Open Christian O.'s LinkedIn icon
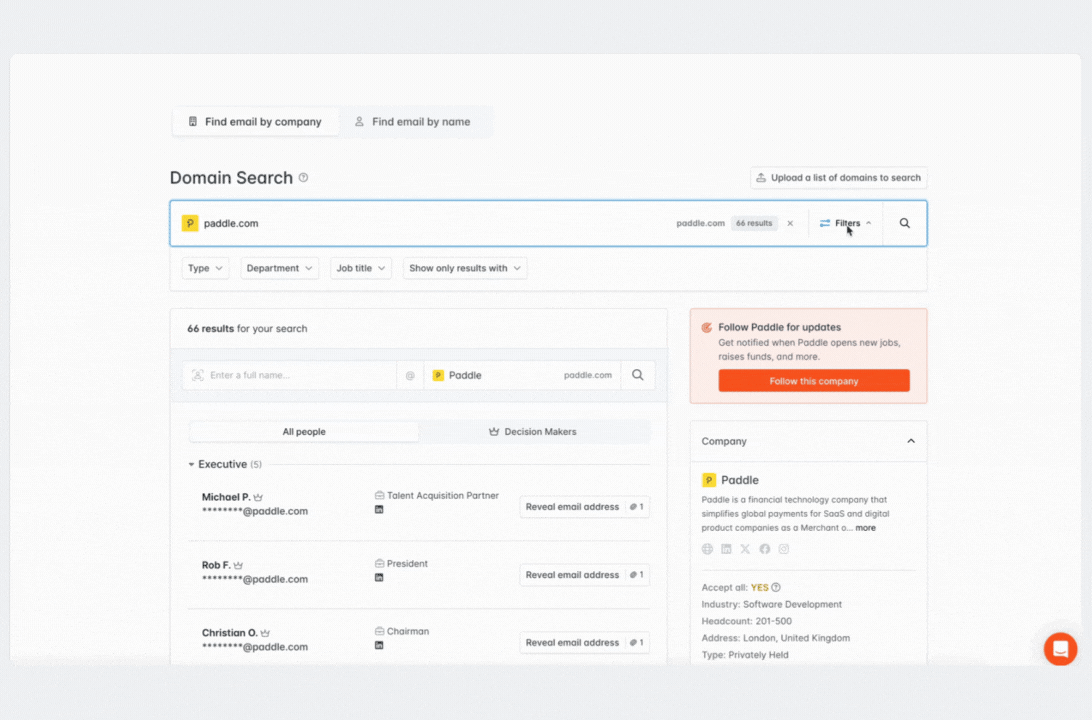This screenshot has height=720, width=1092. [x=379, y=645]
